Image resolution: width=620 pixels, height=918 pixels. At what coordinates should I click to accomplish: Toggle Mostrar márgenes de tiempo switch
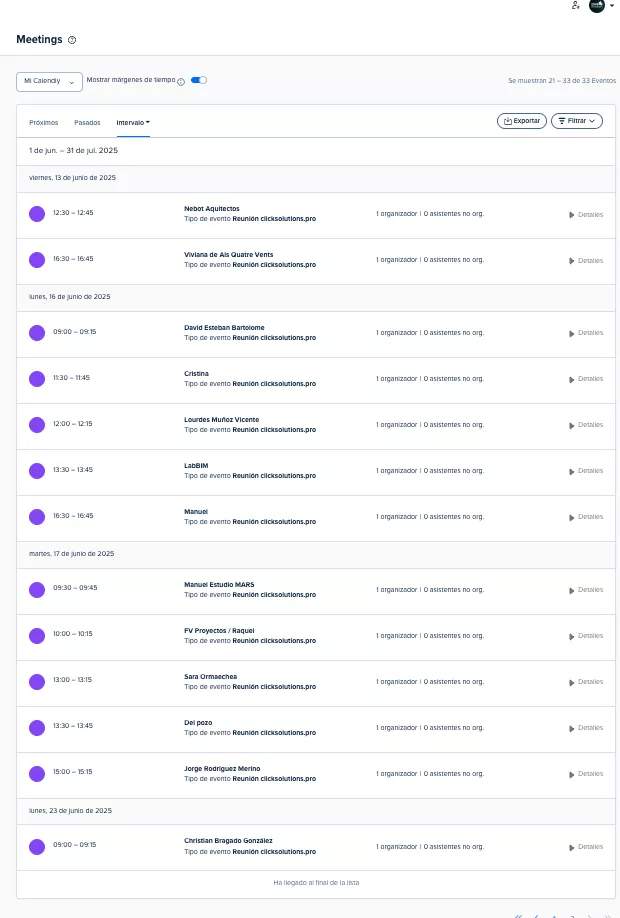(x=199, y=80)
